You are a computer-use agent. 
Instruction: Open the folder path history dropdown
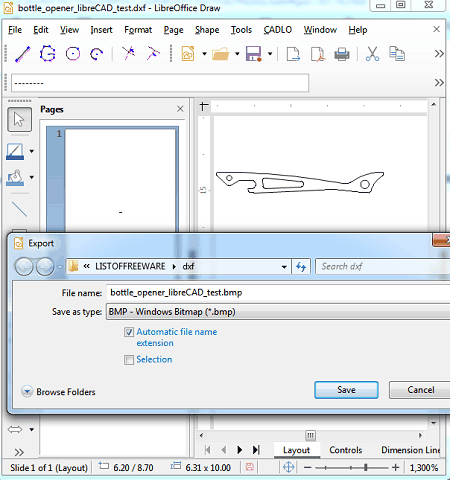coord(284,267)
